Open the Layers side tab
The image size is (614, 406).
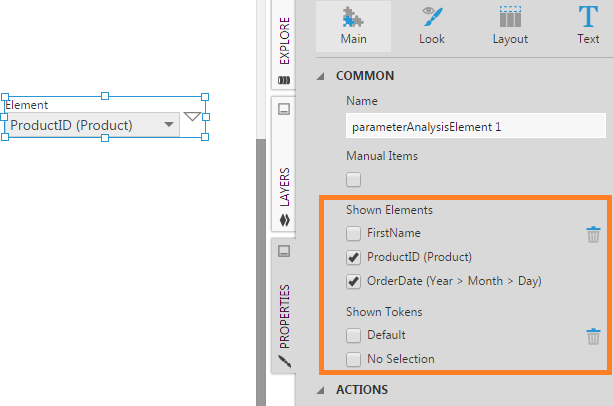click(x=283, y=185)
